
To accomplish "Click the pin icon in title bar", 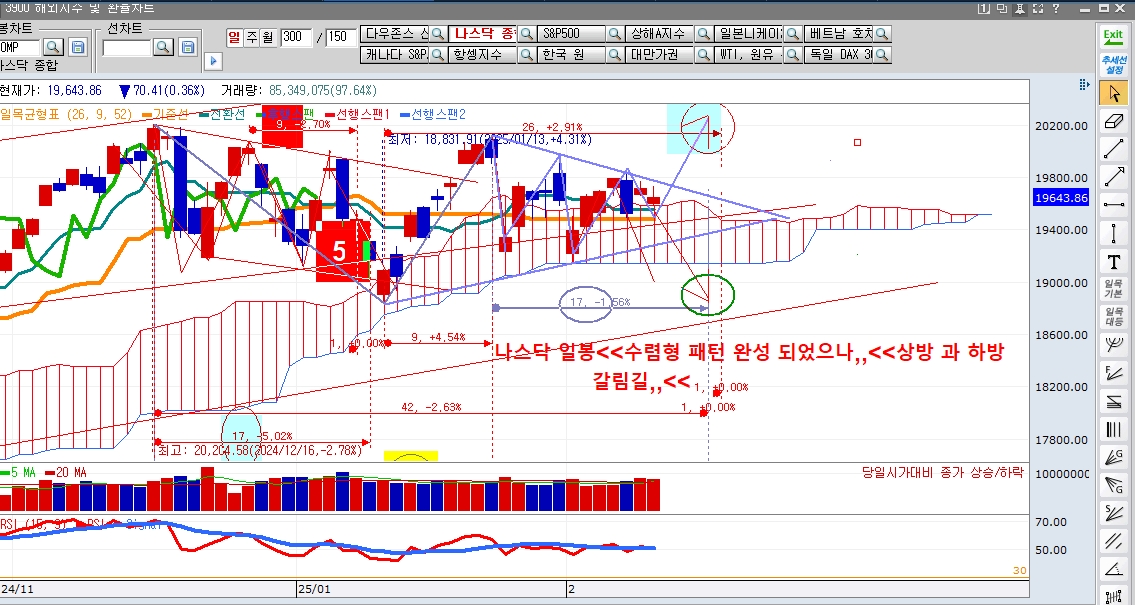I will click(x=1021, y=9).
